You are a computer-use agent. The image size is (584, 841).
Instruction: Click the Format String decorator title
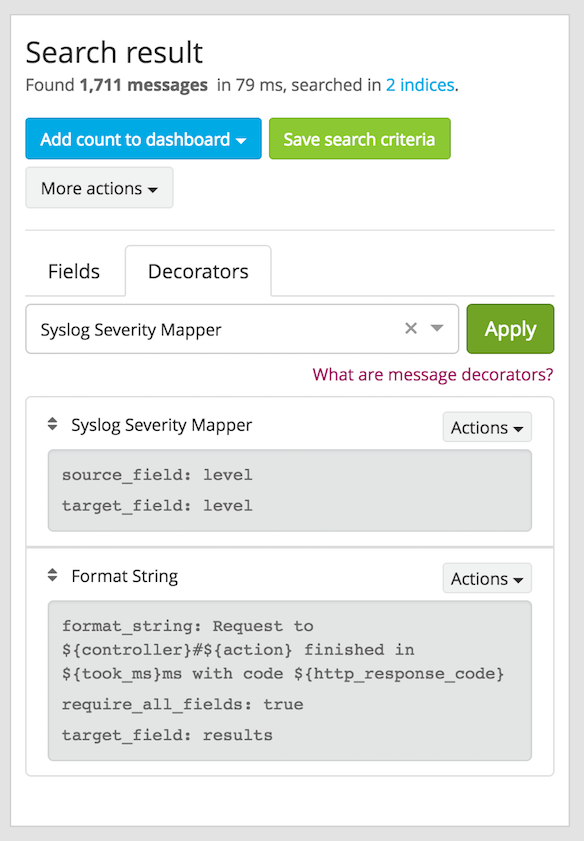coord(124,576)
